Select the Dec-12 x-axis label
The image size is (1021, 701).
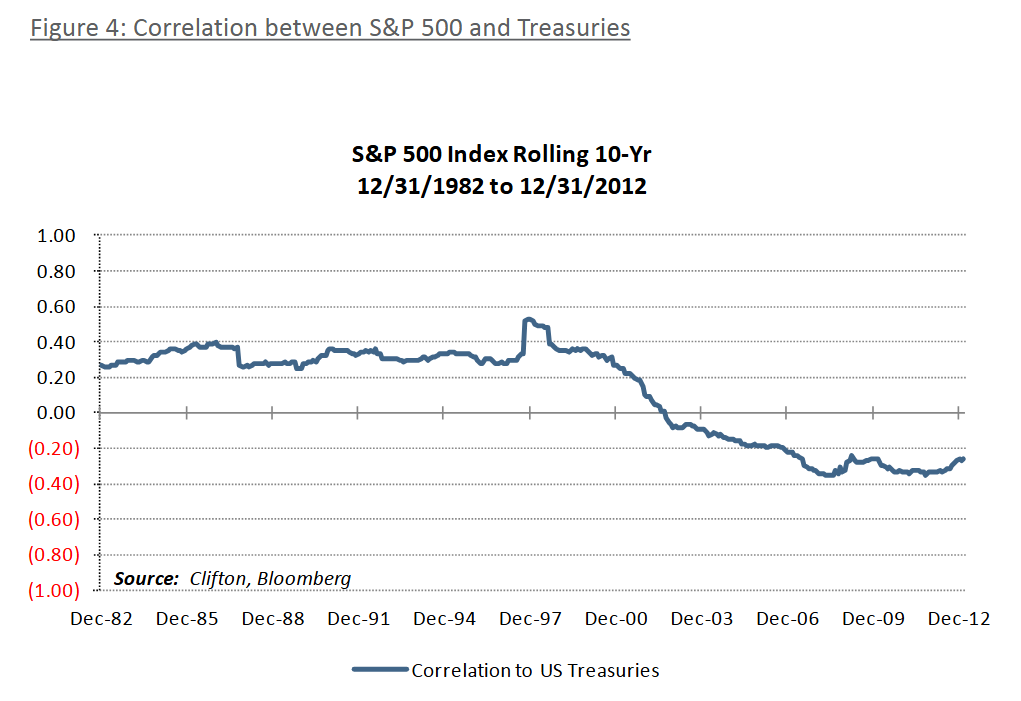960,619
